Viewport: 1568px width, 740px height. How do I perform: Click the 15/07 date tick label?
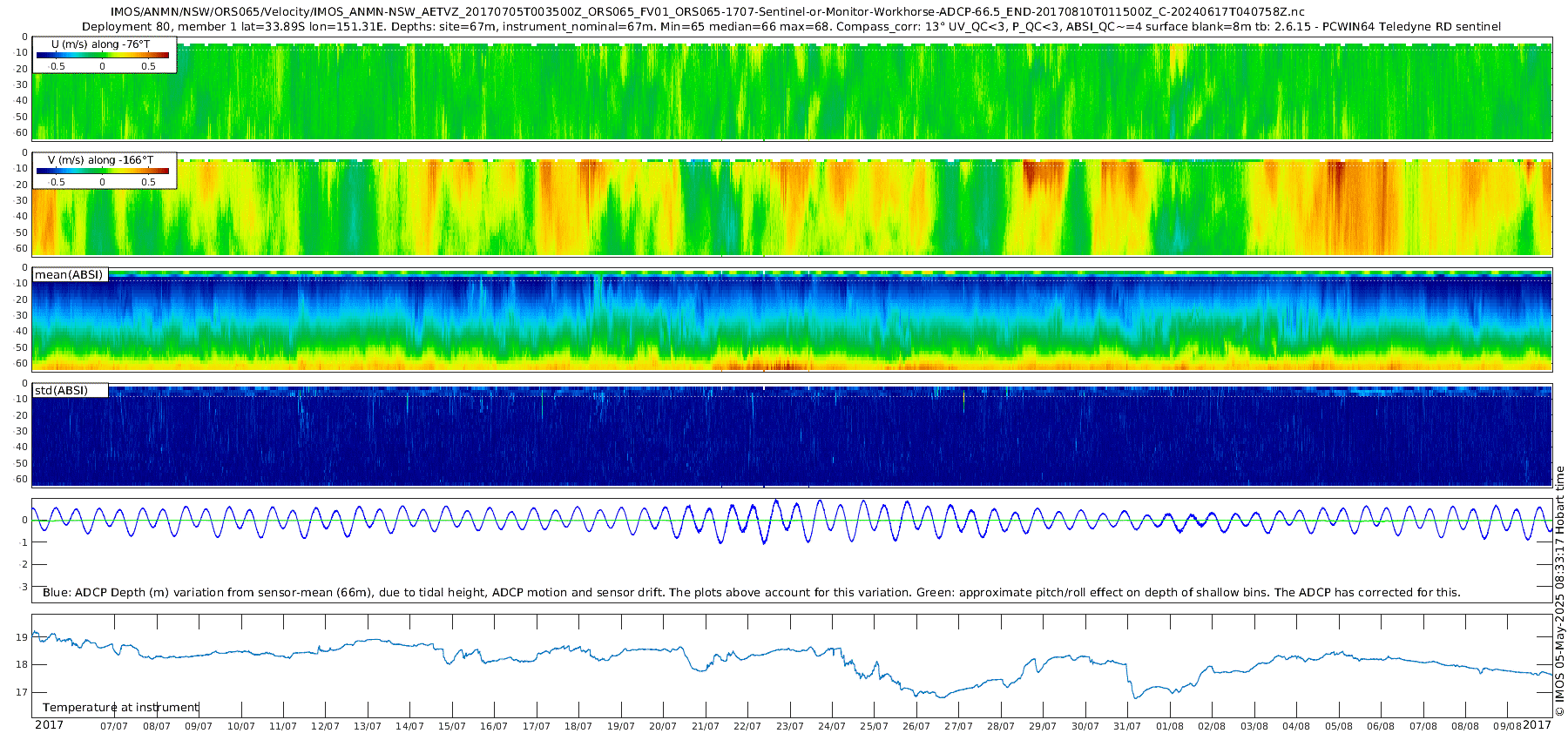[452, 726]
